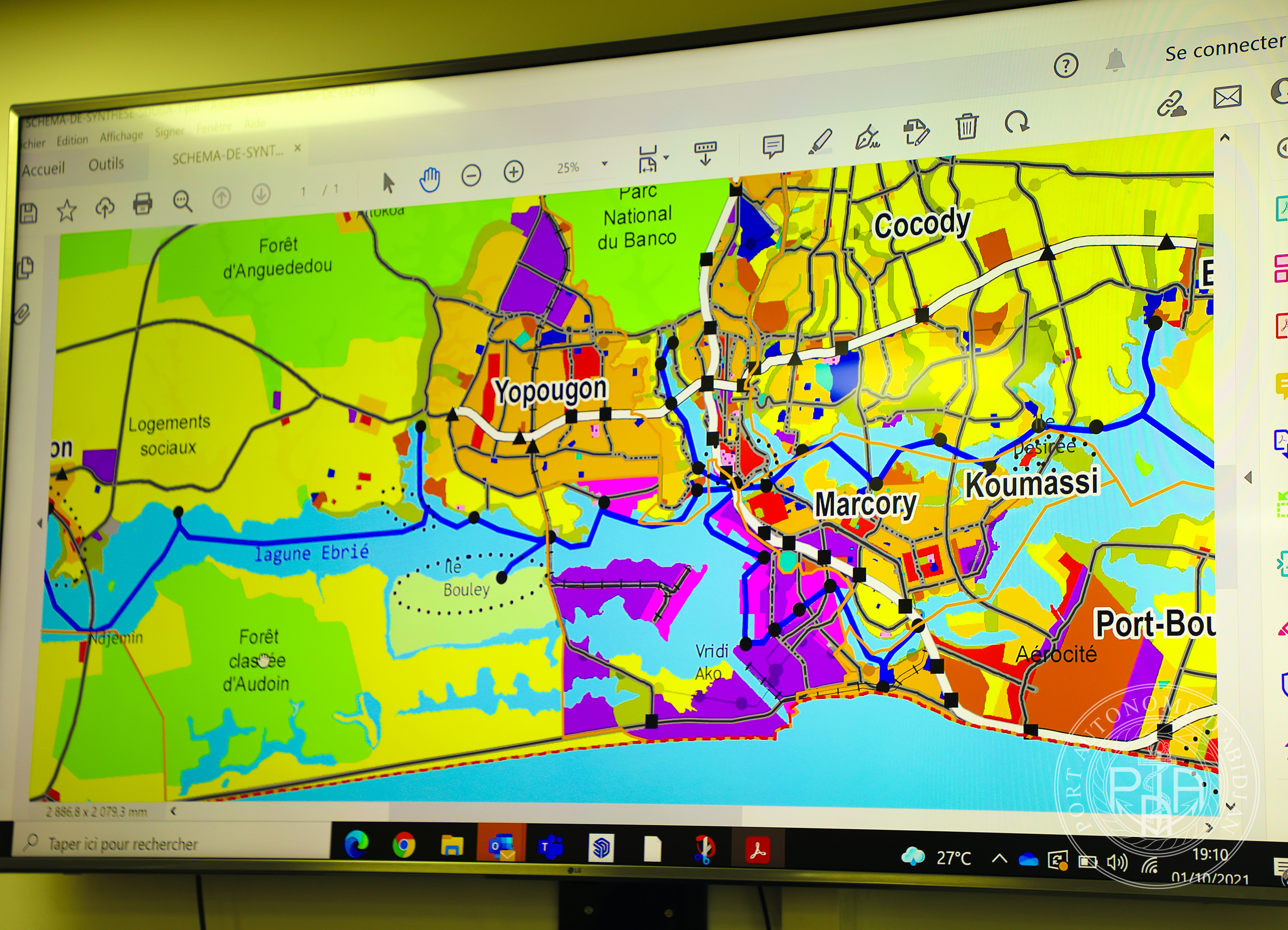The image size is (1288, 930).
Task: Click the zoom out minus icon
Action: pos(471,176)
